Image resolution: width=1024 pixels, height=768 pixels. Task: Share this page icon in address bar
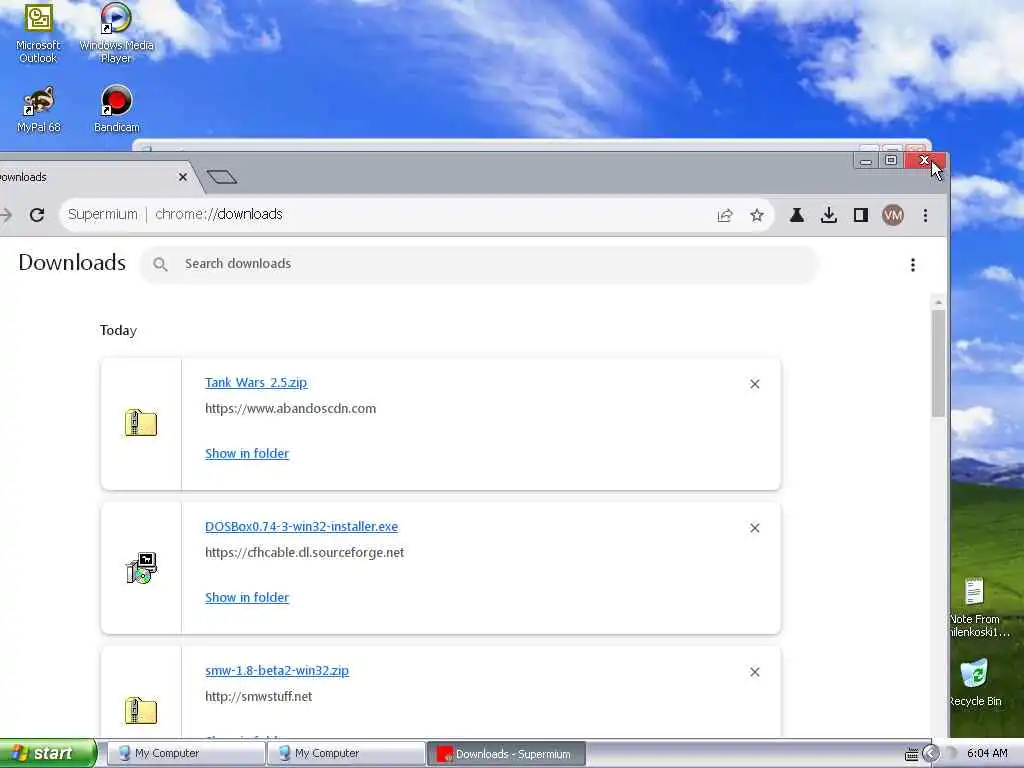(x=725, y=215)
